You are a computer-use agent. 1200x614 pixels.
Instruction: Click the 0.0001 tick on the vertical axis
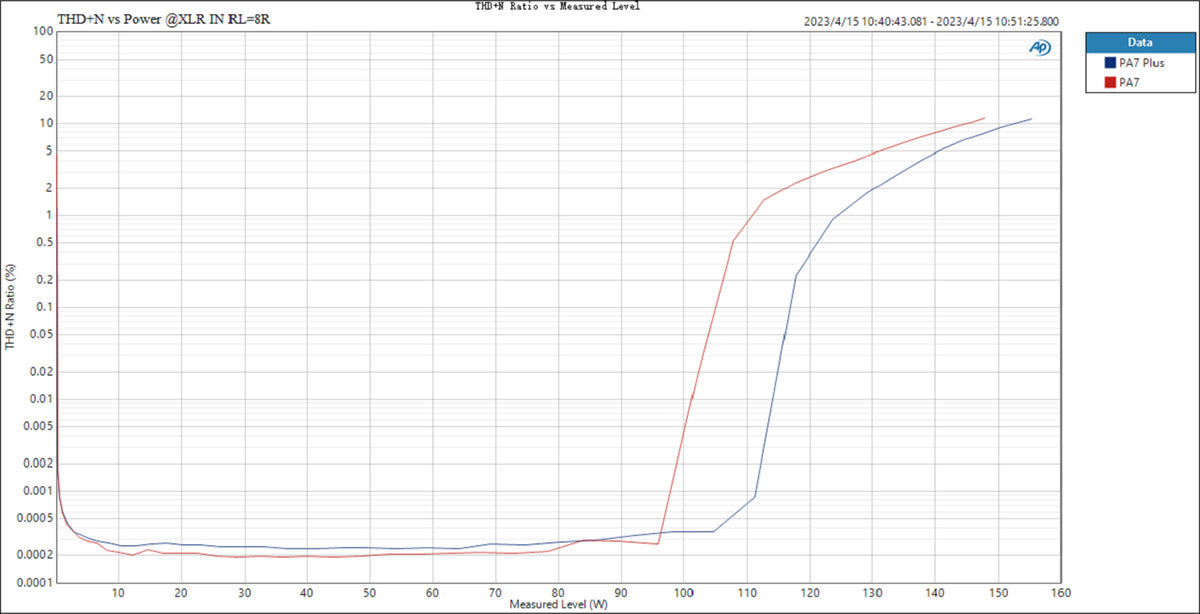coord(36,582)
